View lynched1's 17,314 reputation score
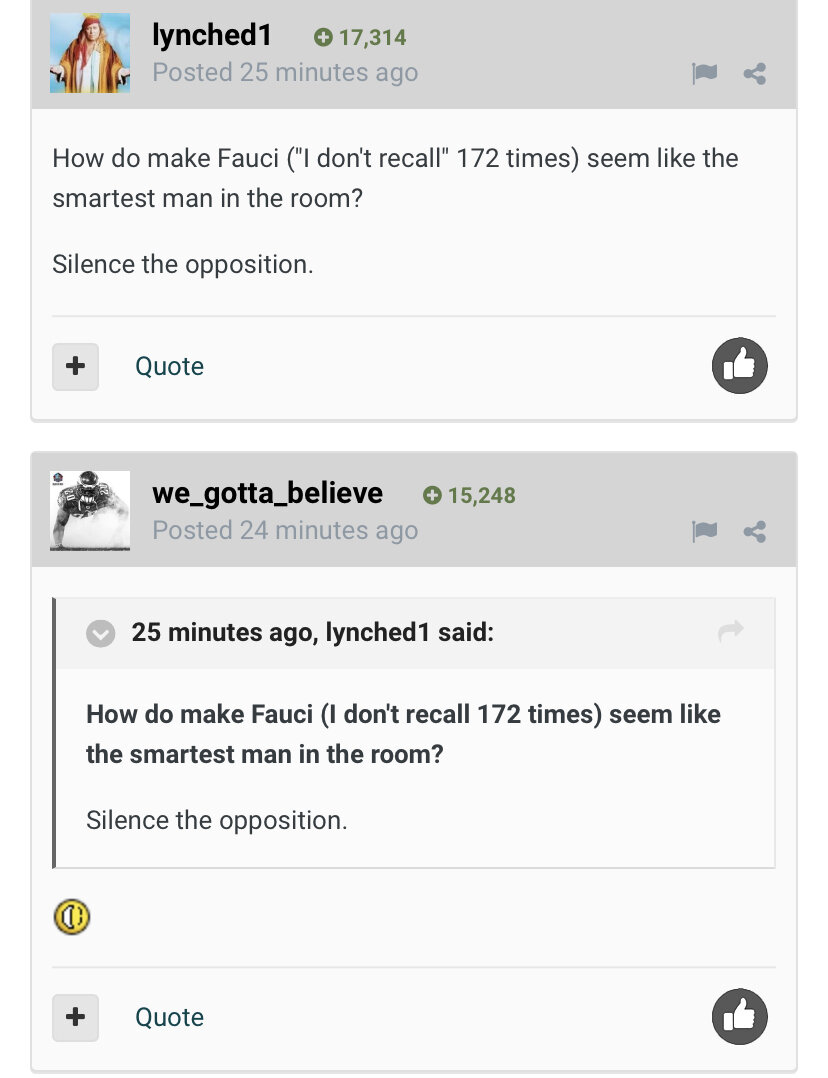828x1078 pixels. tap(361, 38)
